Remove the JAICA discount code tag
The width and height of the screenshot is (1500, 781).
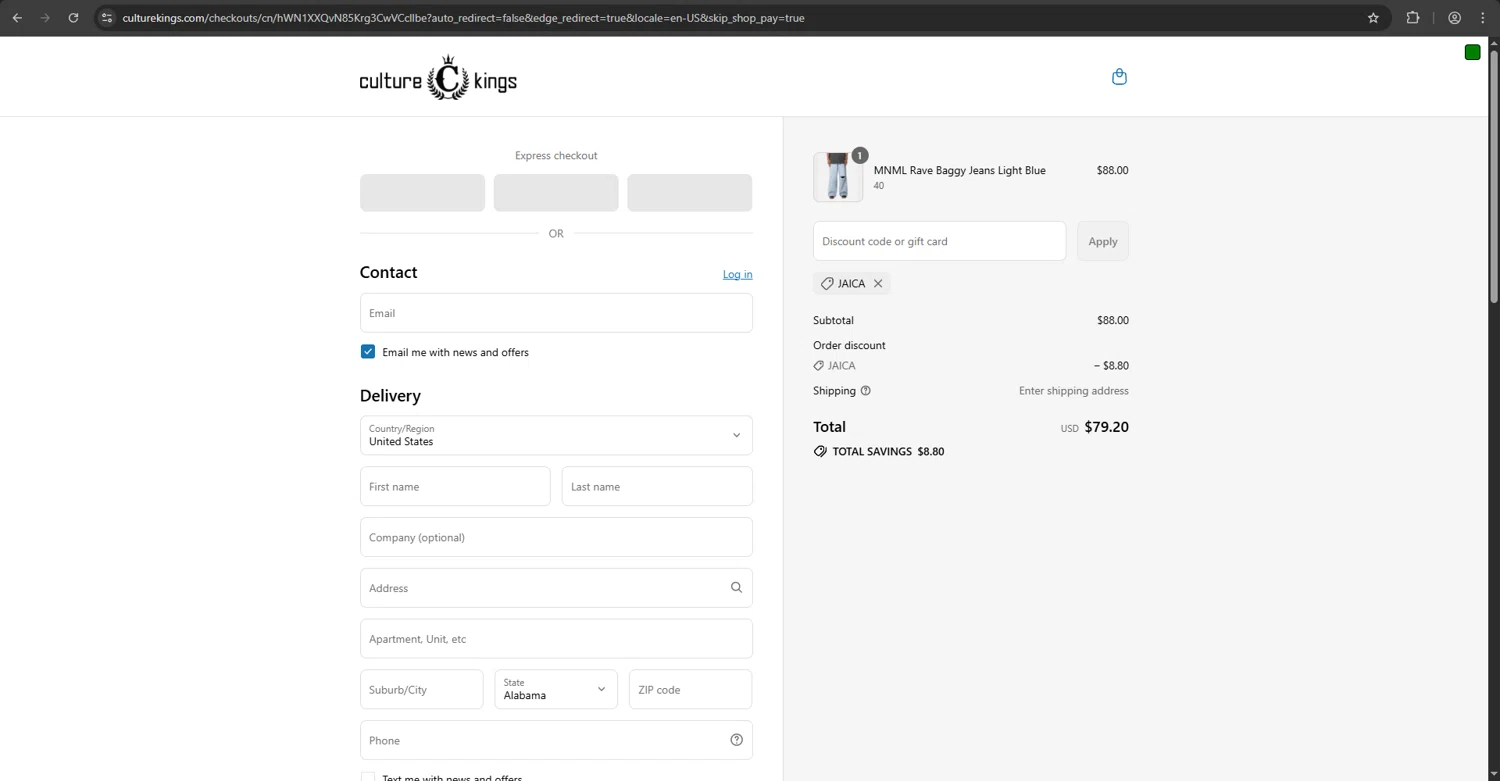(878, 284)
